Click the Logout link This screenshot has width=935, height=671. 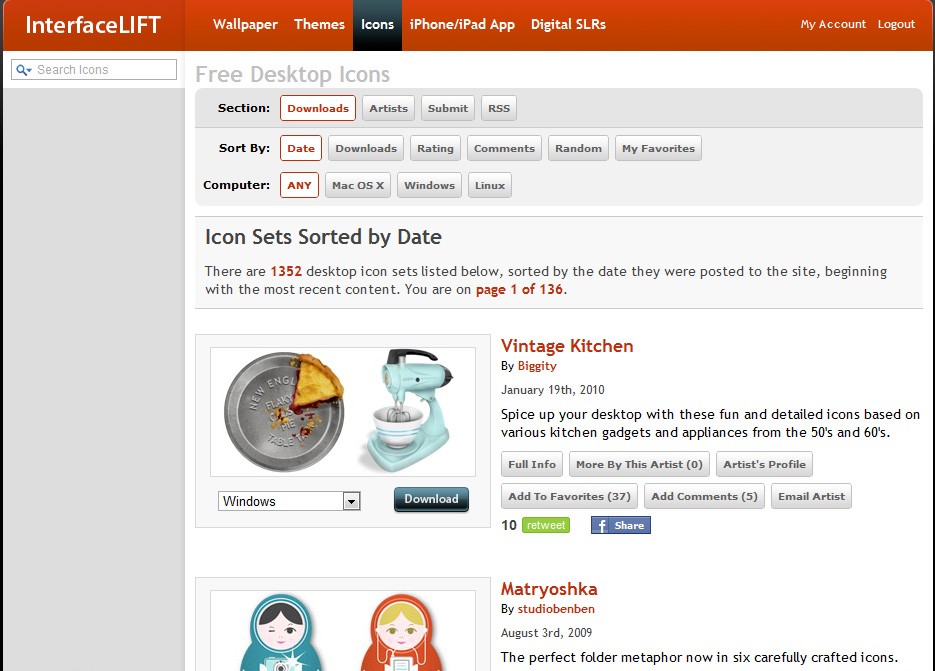(x=896, y=25)
